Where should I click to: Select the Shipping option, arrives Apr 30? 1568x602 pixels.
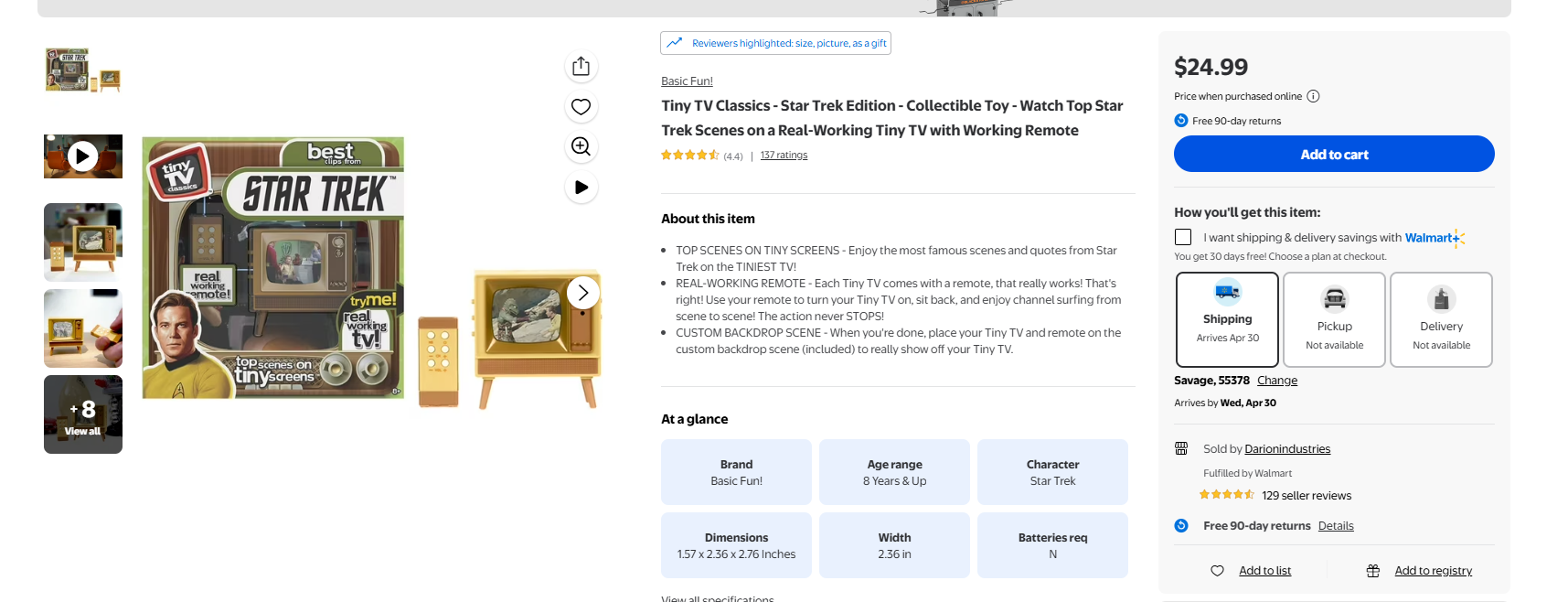1227,319
